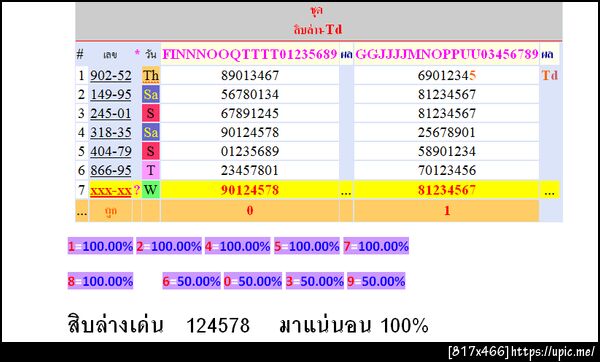Click the 124578 featured number text

(218, 326)
